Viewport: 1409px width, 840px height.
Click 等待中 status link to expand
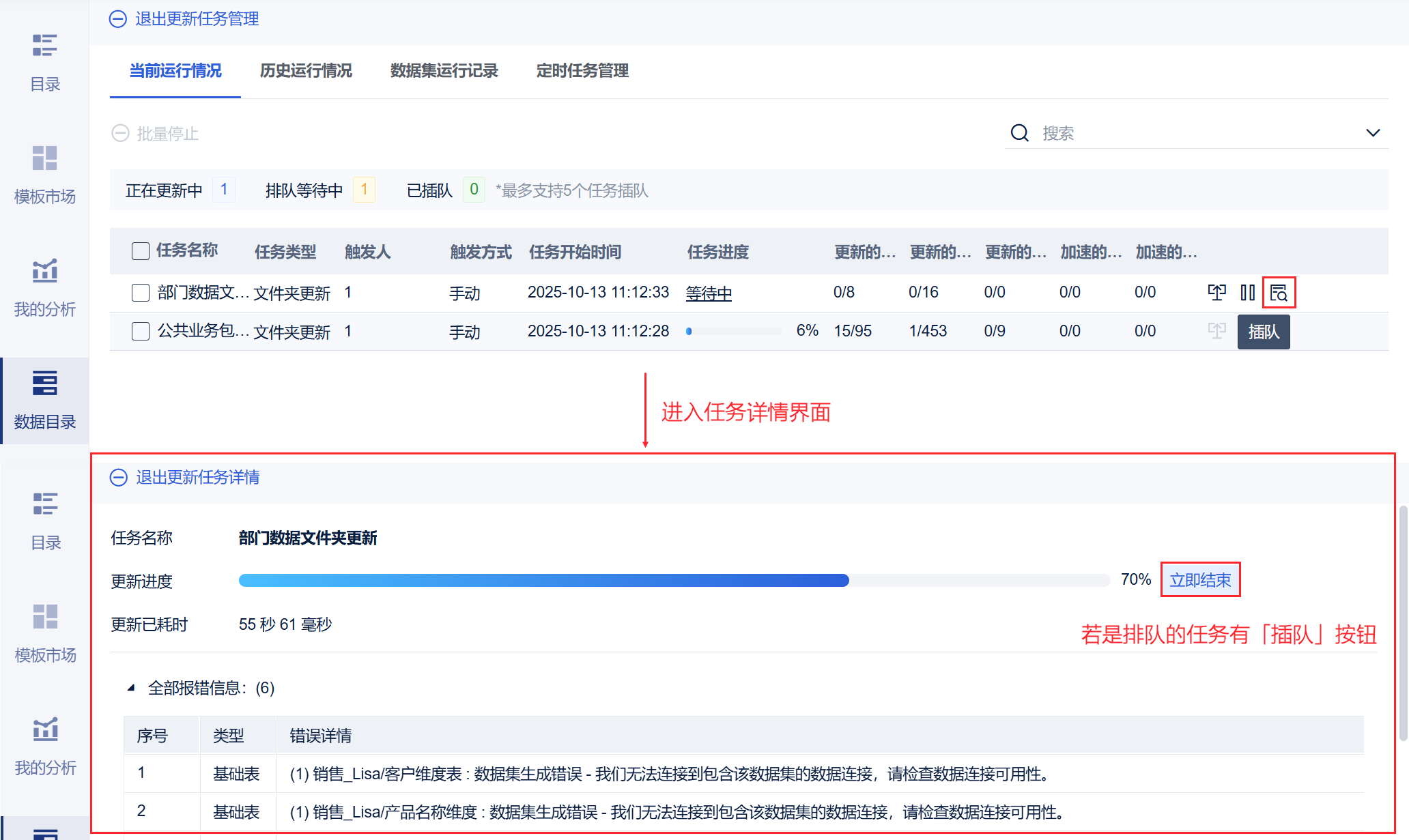709,293
